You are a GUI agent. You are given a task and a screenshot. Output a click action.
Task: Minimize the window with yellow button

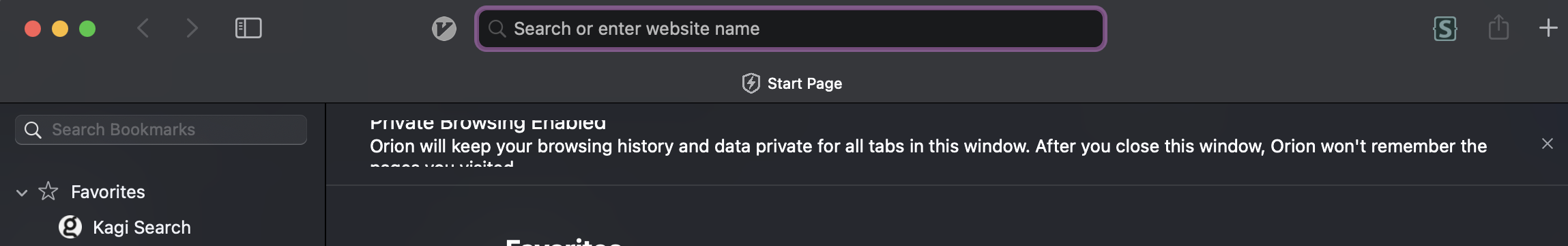click(60, 29)
